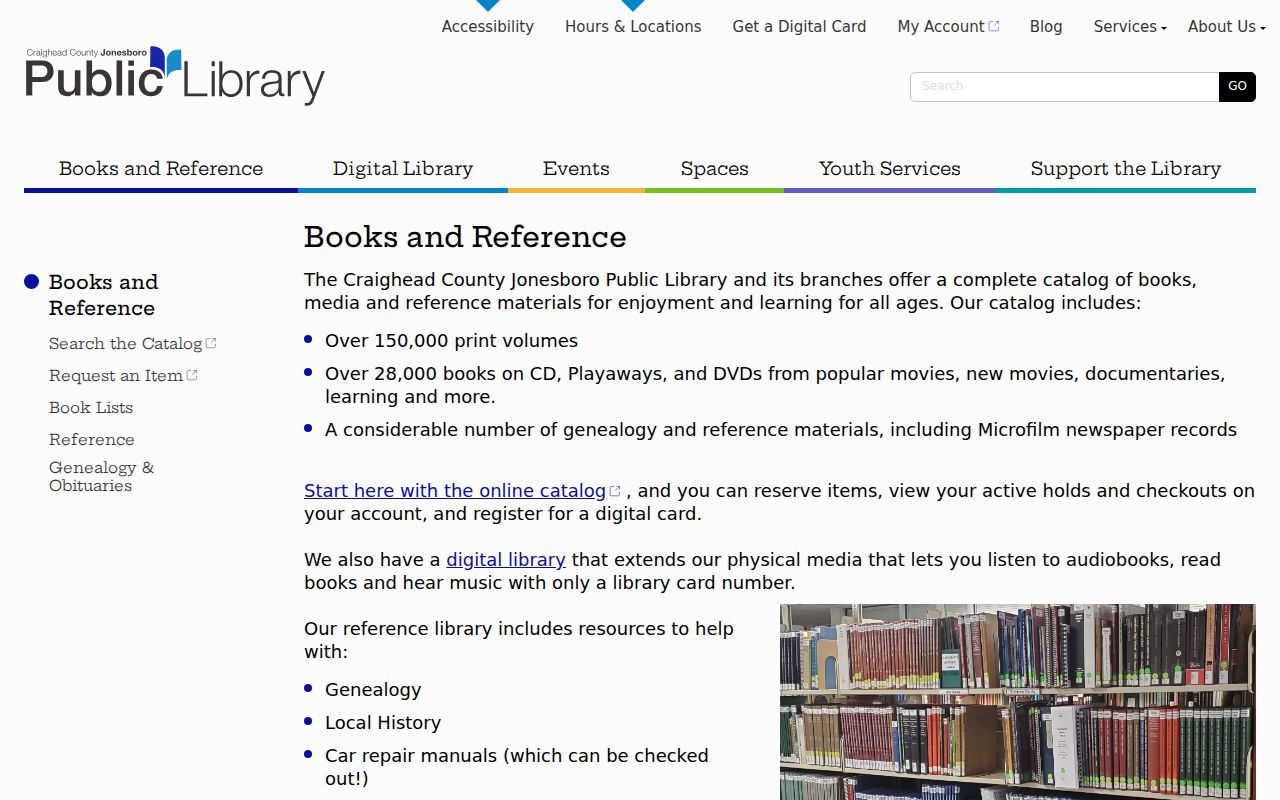This screenshot has height=800, width=1280.
Task: Click 'Local History' list item text
Action: pos(383,723)
